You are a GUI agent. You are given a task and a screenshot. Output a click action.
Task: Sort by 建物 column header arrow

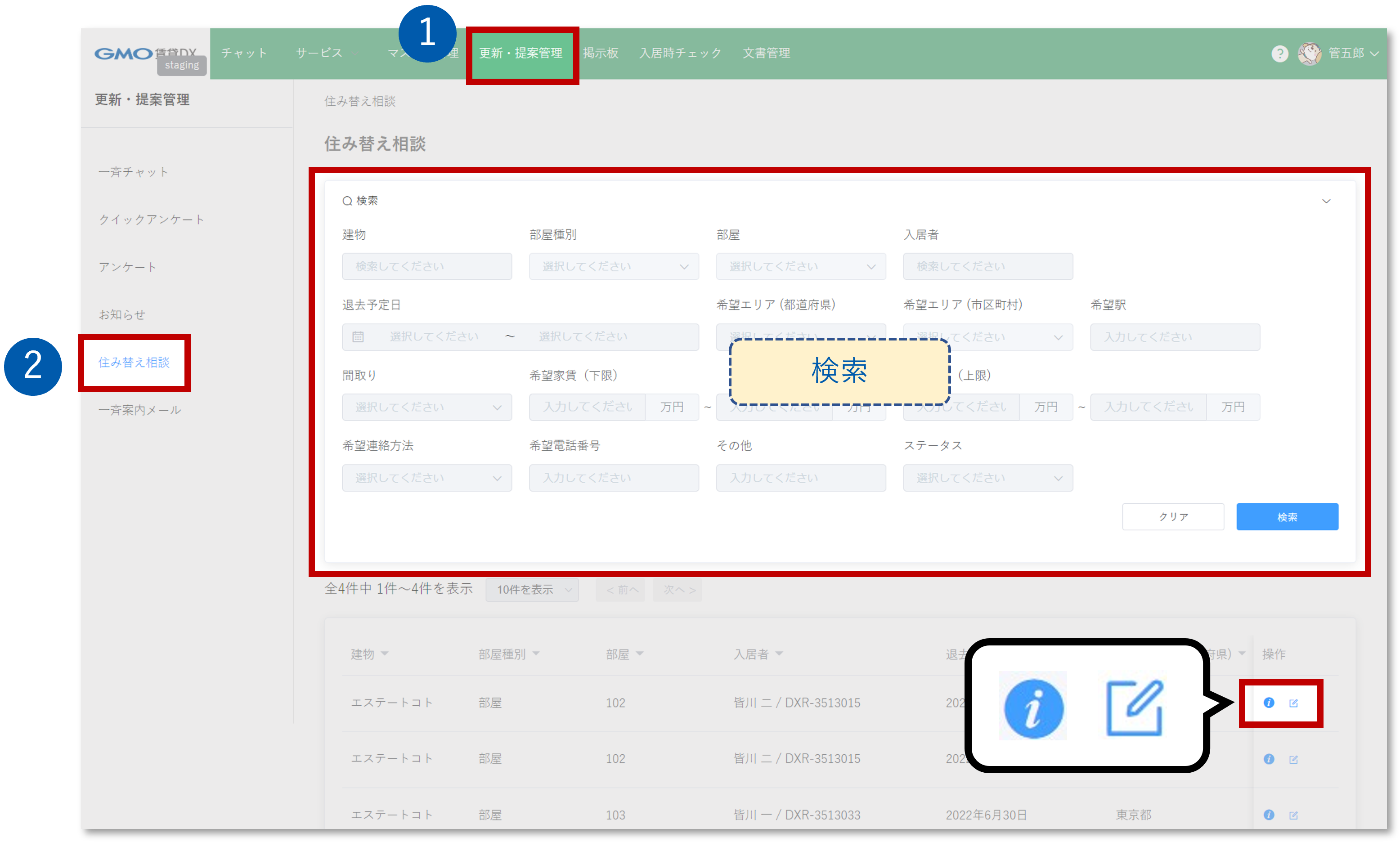coord(385,654)
